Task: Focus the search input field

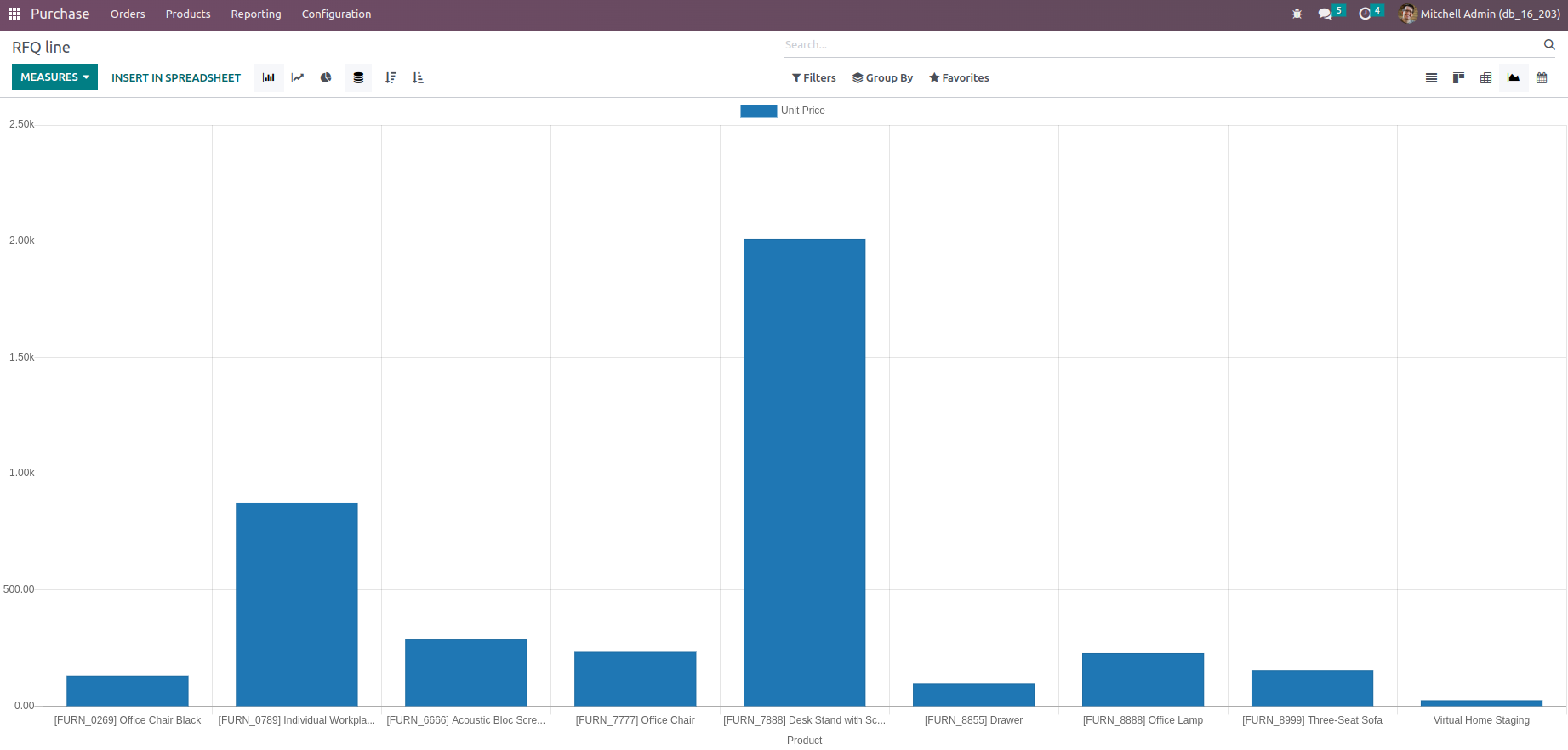Action: (x=1161, y=44)
